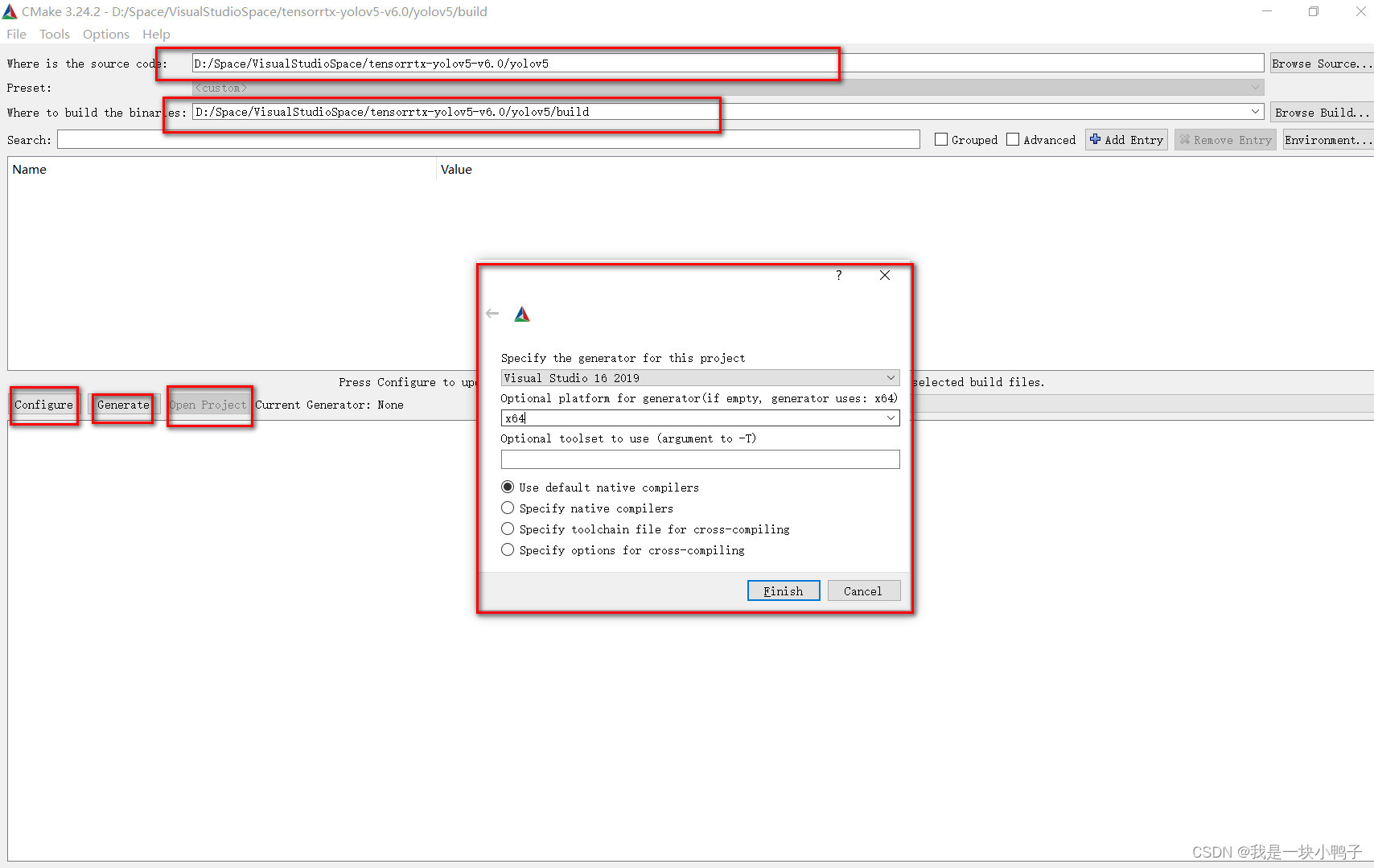This screenshot has height=868, width=1374.
Task: Click the 'Optional toolset to use' label
Action: click(628, 438)
